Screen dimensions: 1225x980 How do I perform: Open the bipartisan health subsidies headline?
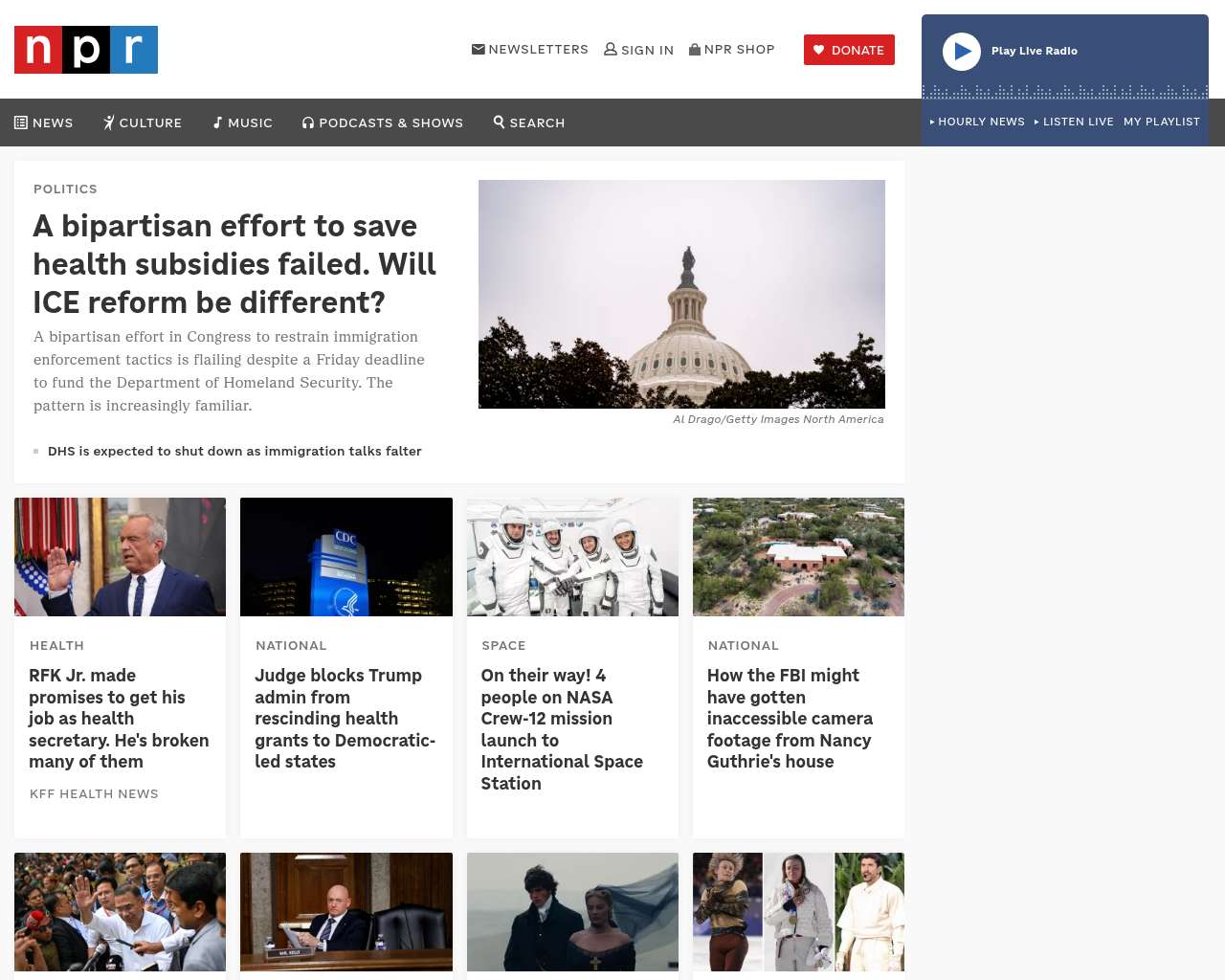234,263
